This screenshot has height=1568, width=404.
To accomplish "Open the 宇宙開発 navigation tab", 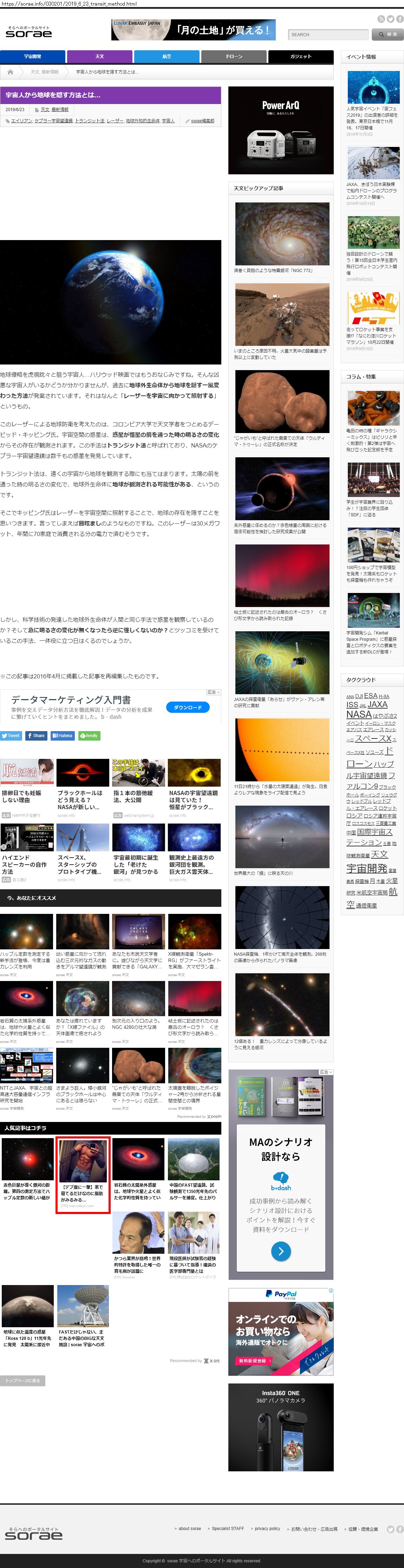I will pos(32,57).
